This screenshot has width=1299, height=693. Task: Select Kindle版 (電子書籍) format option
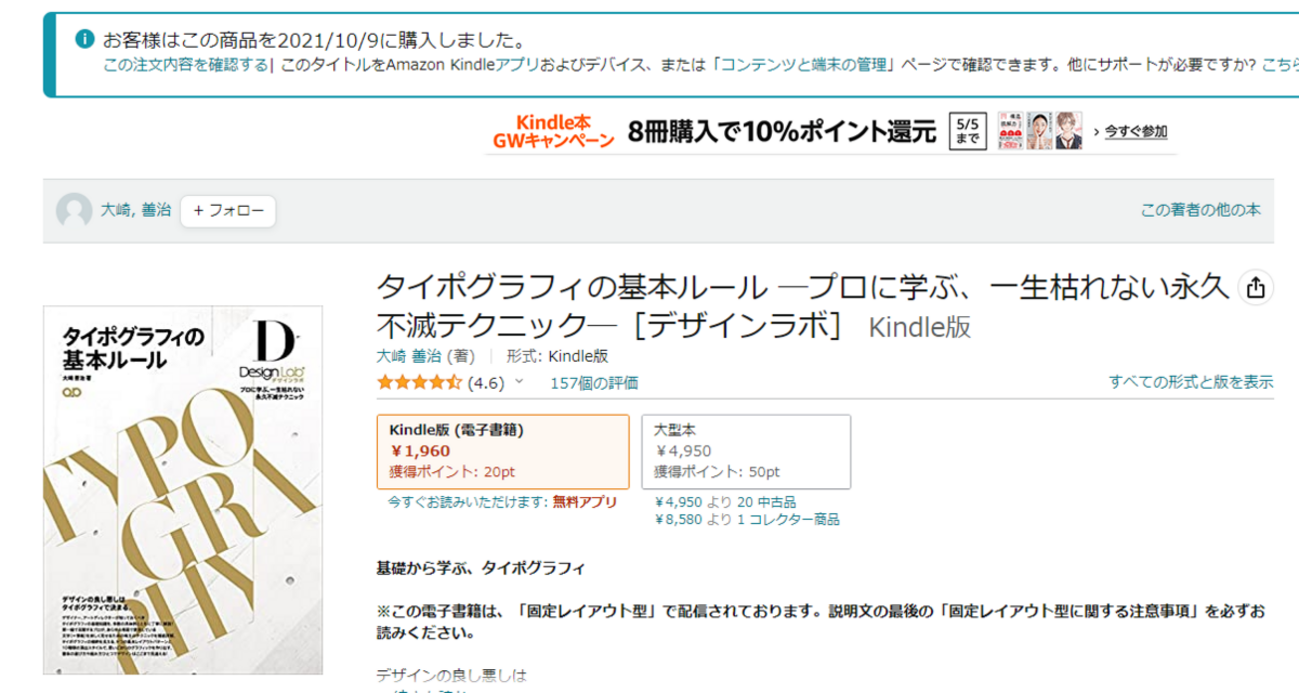[x=503, y=451]
